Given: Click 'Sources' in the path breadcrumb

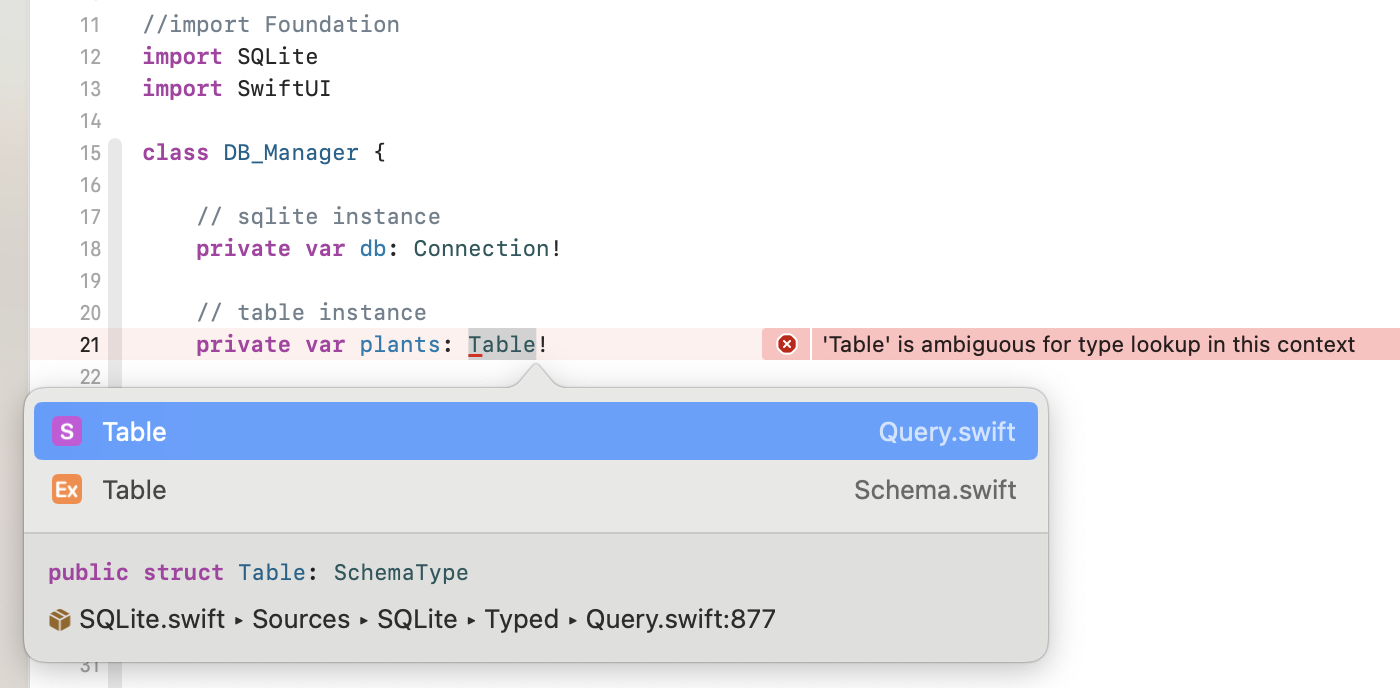Looking at the screenshot, I should 301,619.
